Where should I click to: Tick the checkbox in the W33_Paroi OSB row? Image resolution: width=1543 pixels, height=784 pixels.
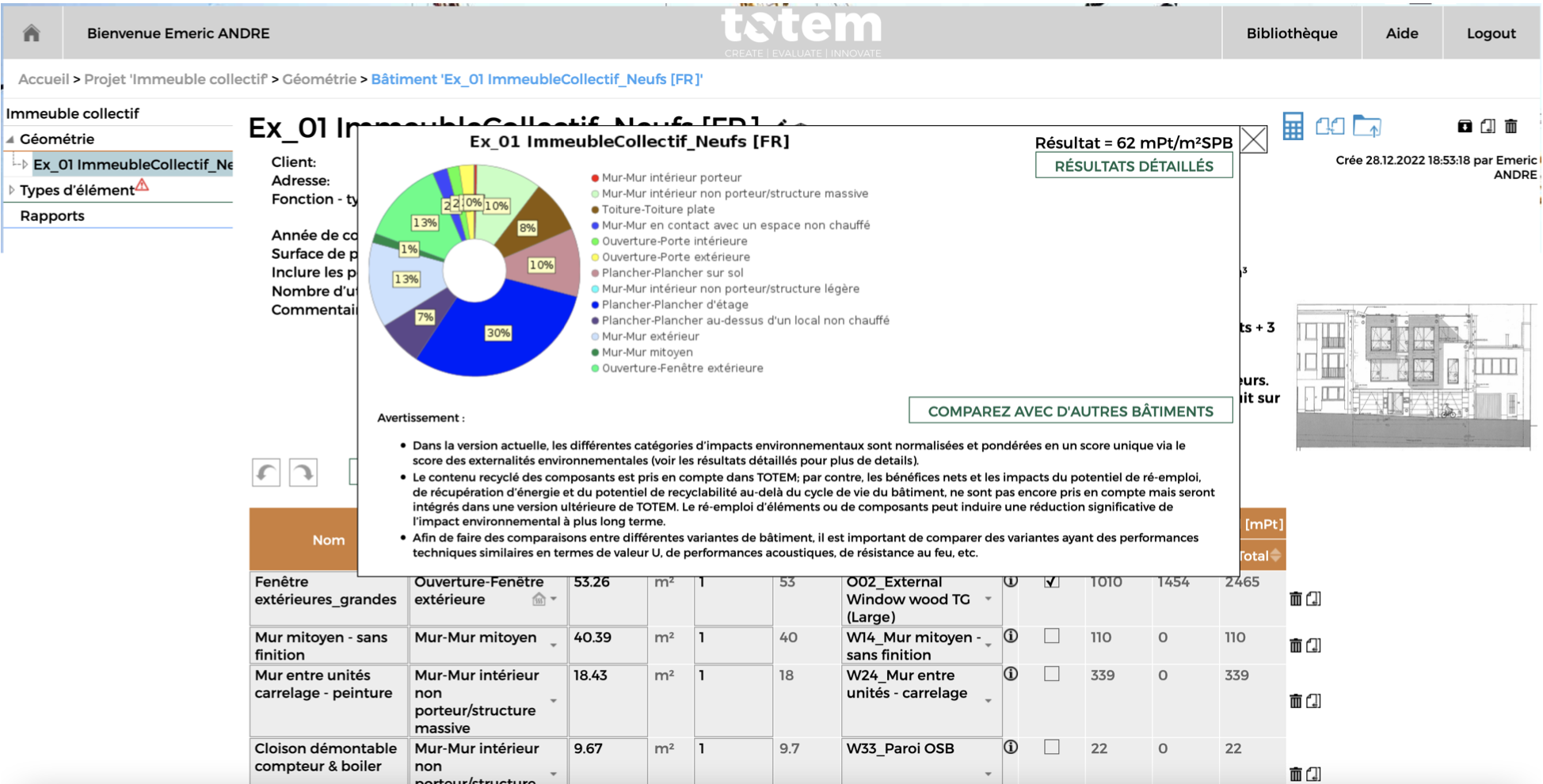[1052, 747]
